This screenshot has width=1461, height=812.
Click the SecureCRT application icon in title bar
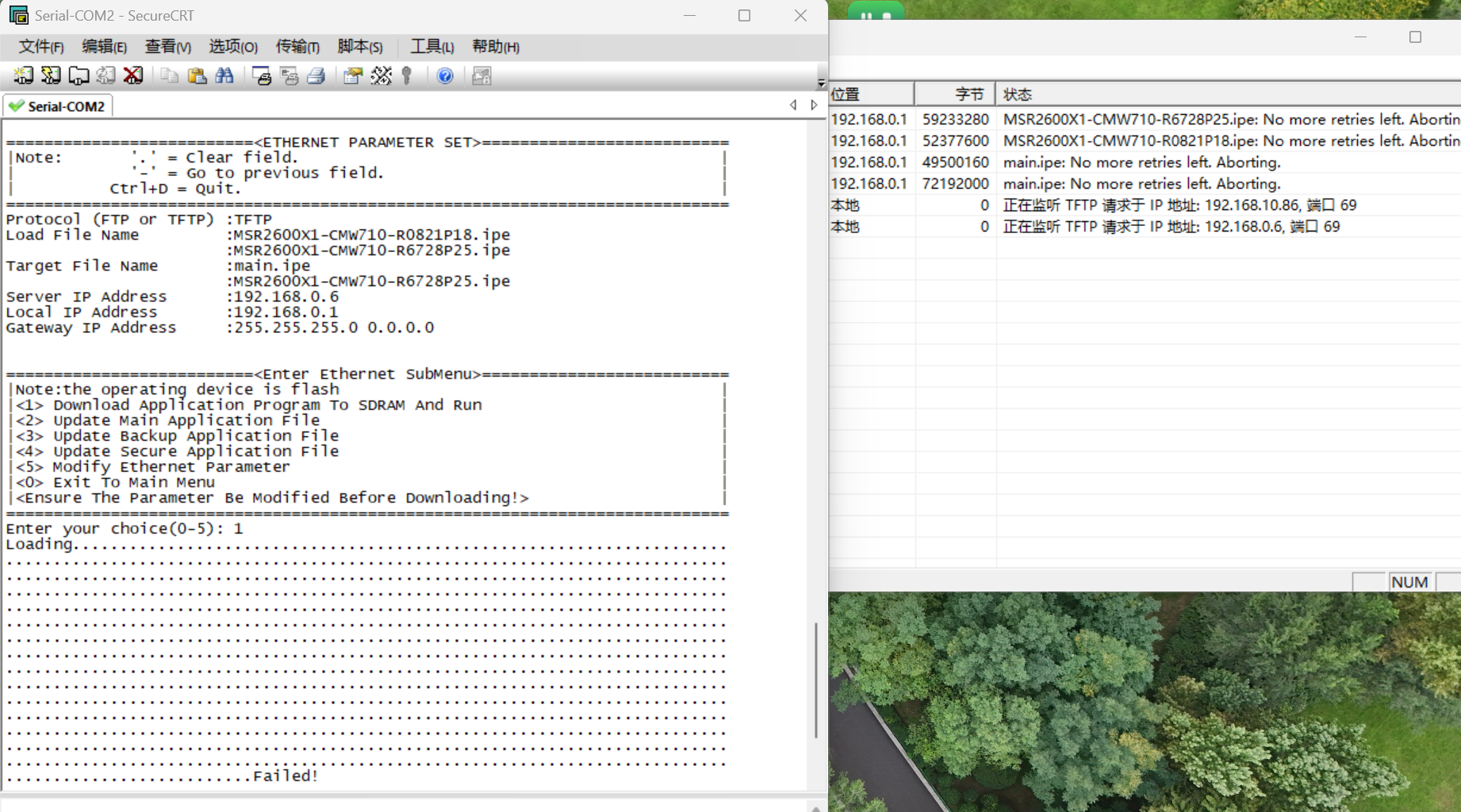pyautogui.click(x=18, y=15)
